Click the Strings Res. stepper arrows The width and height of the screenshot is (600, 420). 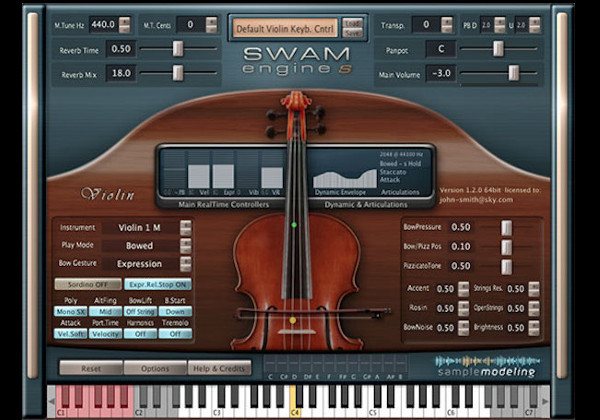(534, 289)
